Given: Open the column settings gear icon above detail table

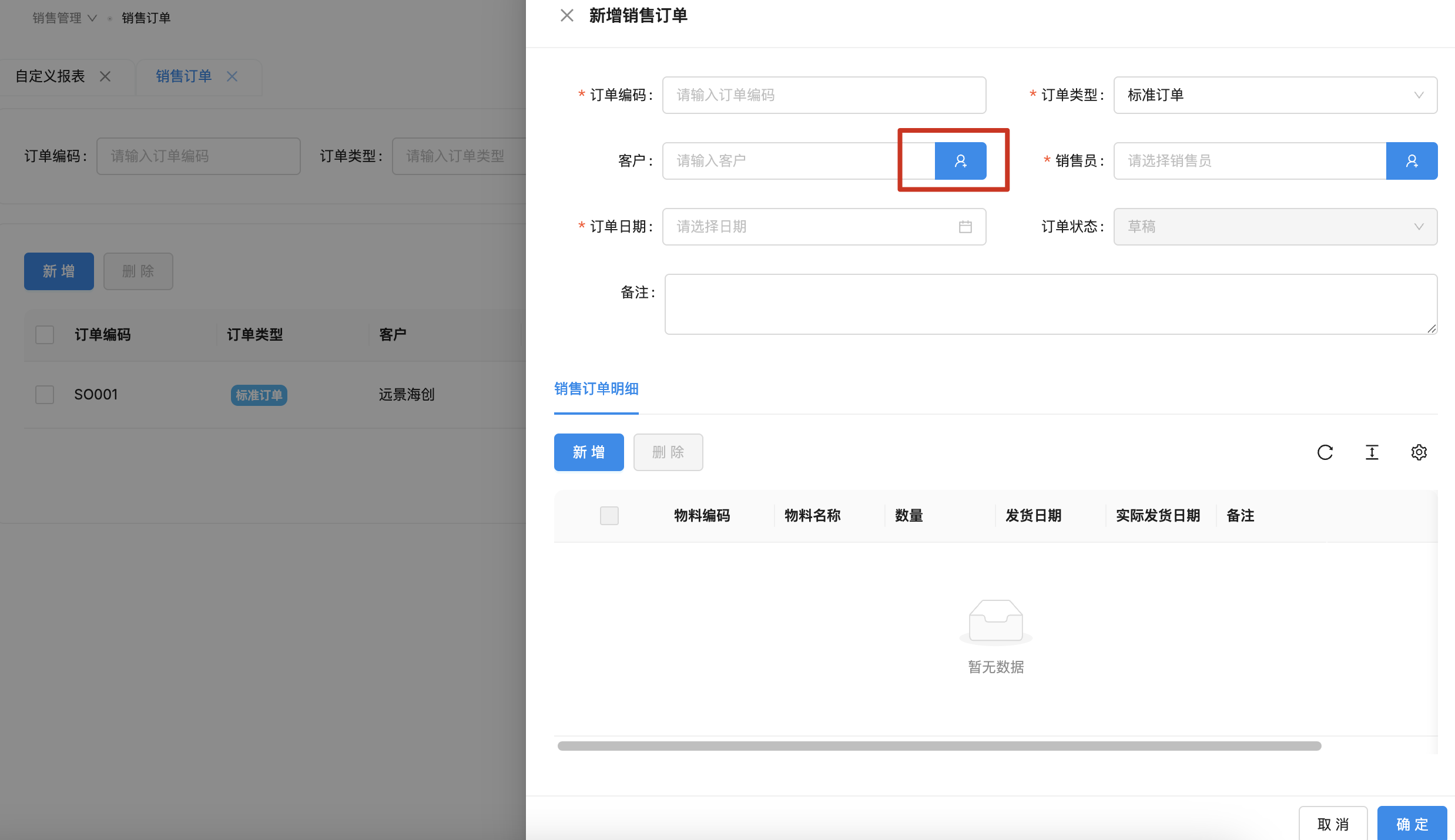Looking at the screenshot, I should click(1419, 452).
